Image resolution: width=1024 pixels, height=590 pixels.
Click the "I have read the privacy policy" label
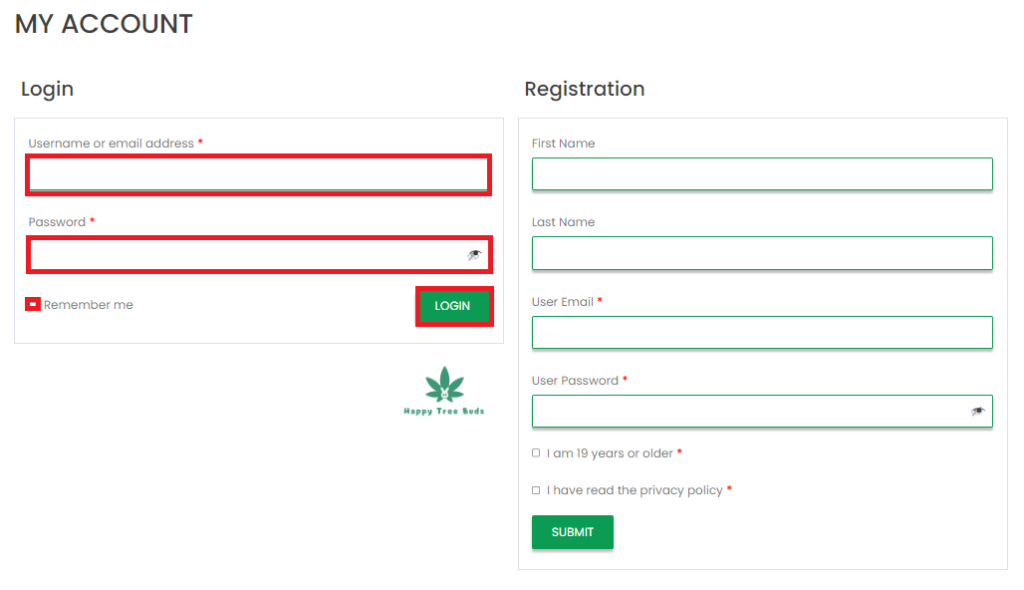(x=634, y=491)
